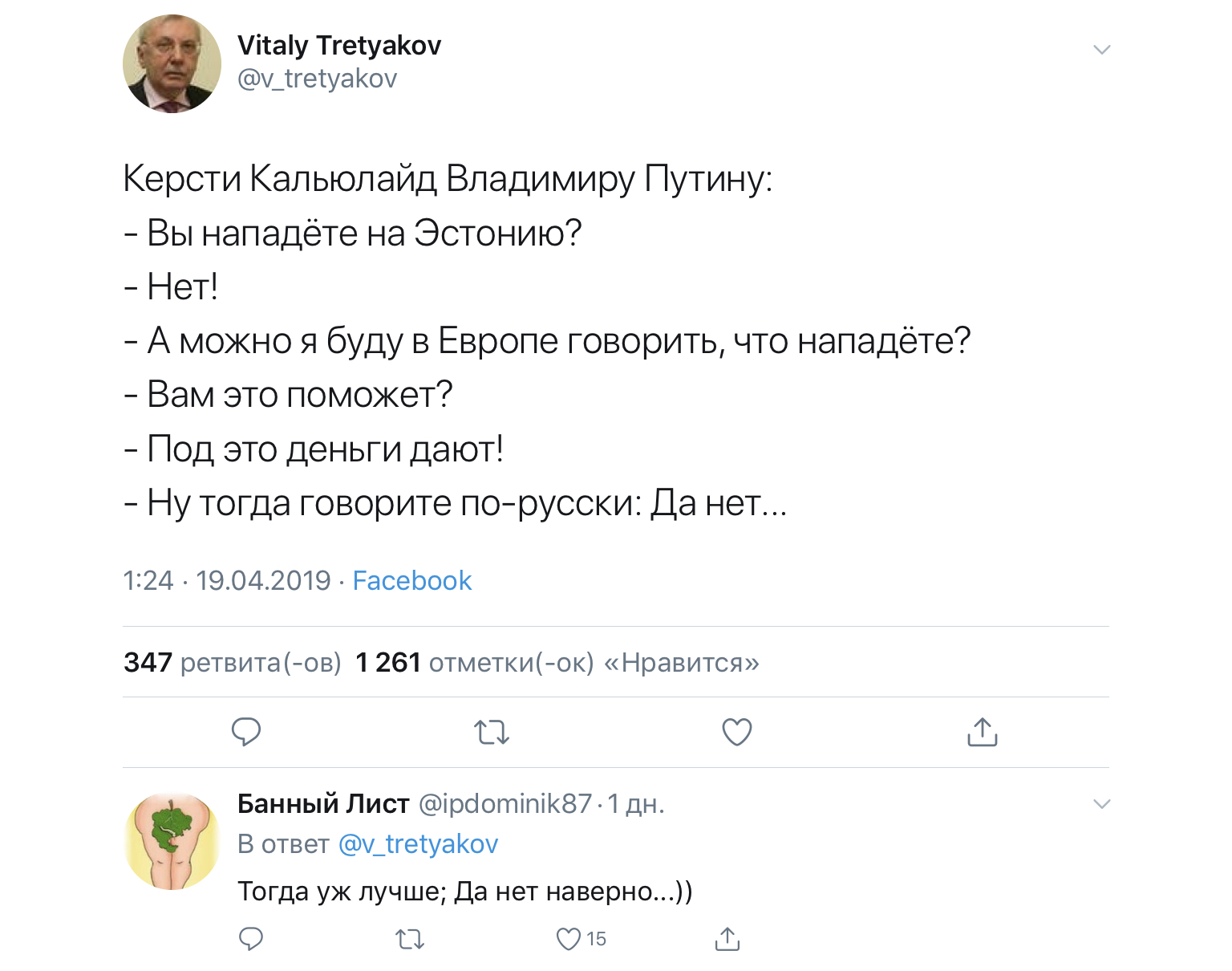Open the Facebook source link
This screenshot has height=971, width=1232.
[412, 580]
